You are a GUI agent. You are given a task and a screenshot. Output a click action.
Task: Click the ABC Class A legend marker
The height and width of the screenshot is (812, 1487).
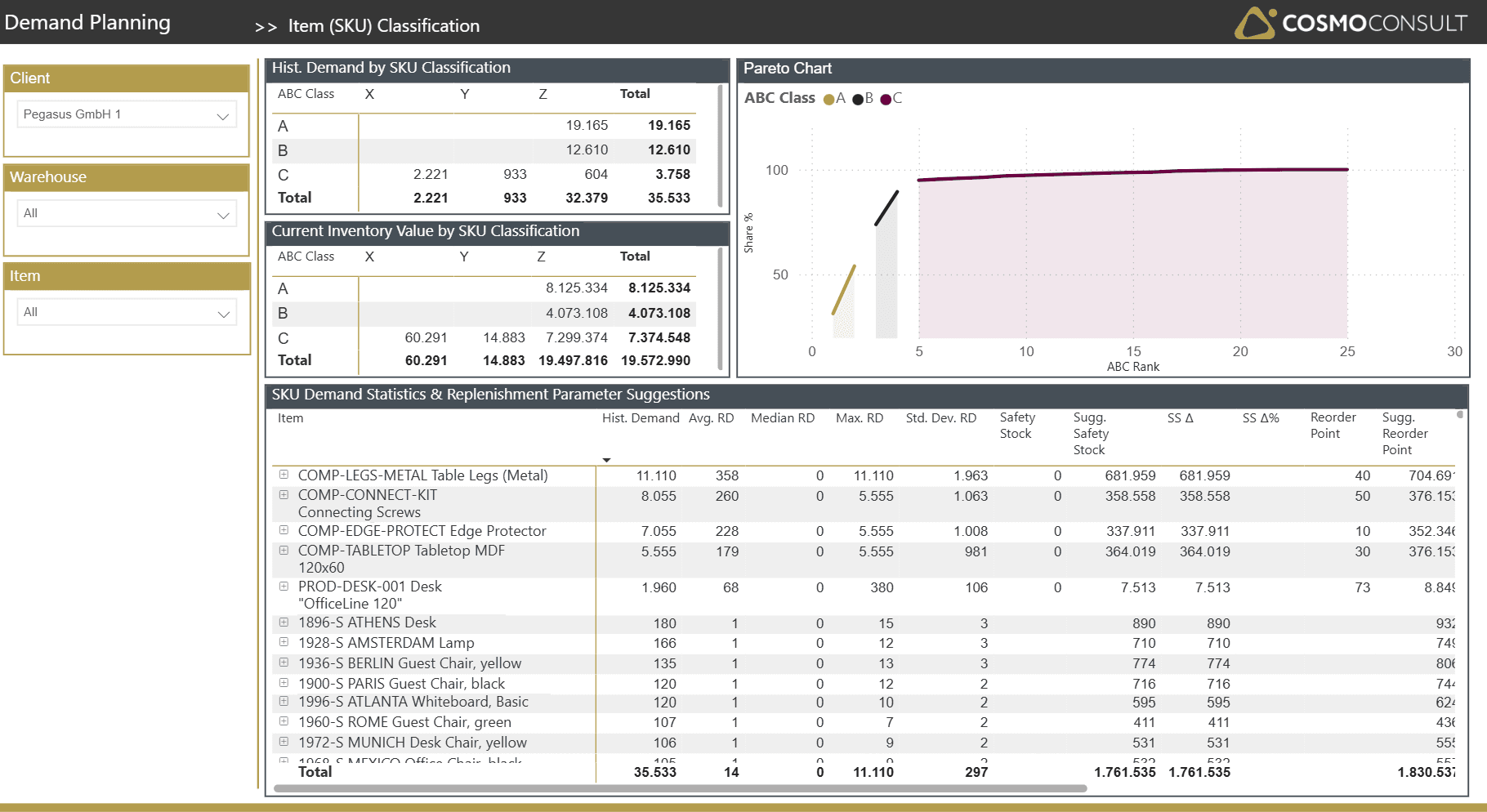[829, 99]
